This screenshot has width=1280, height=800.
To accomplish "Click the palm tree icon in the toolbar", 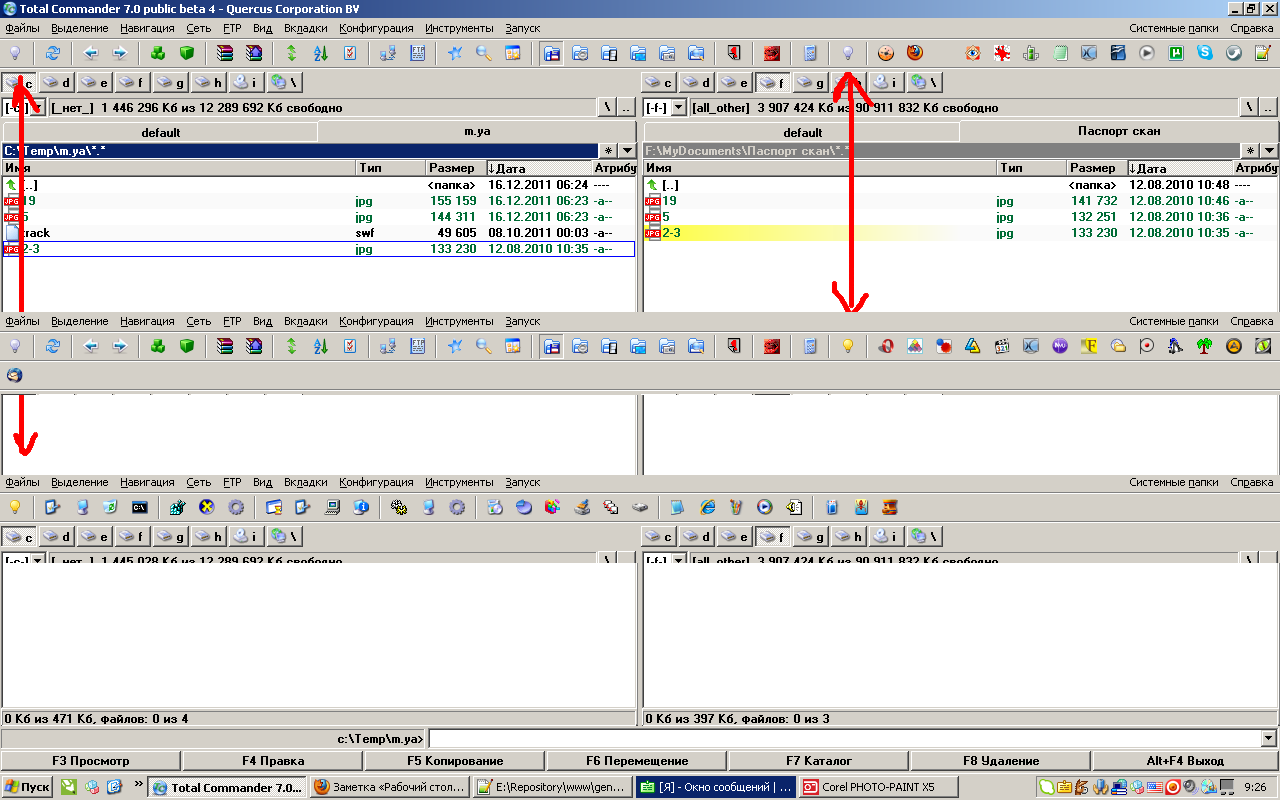I will 1205,346.
